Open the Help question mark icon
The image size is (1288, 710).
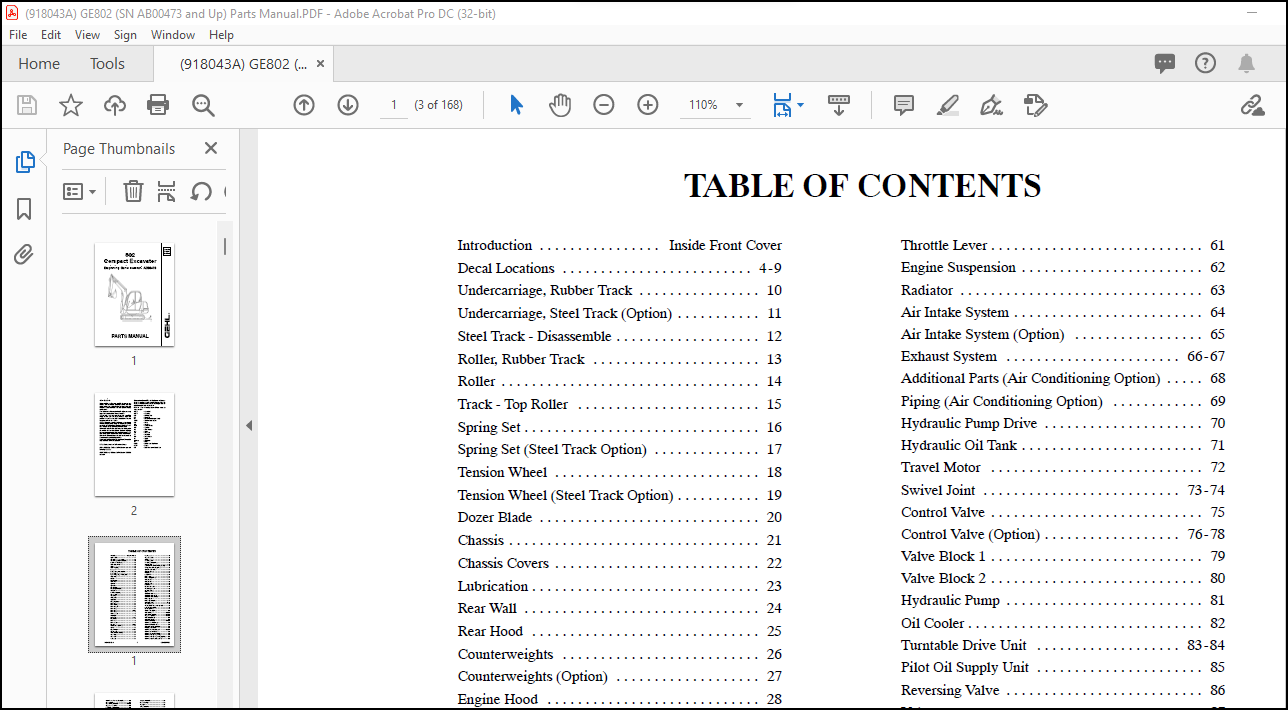[x=1206, y=63]
